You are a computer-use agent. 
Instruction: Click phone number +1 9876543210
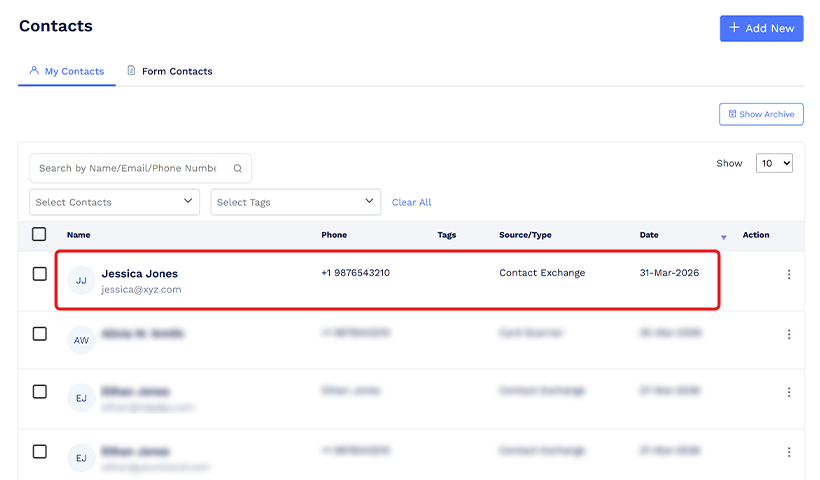click(356, 272)
